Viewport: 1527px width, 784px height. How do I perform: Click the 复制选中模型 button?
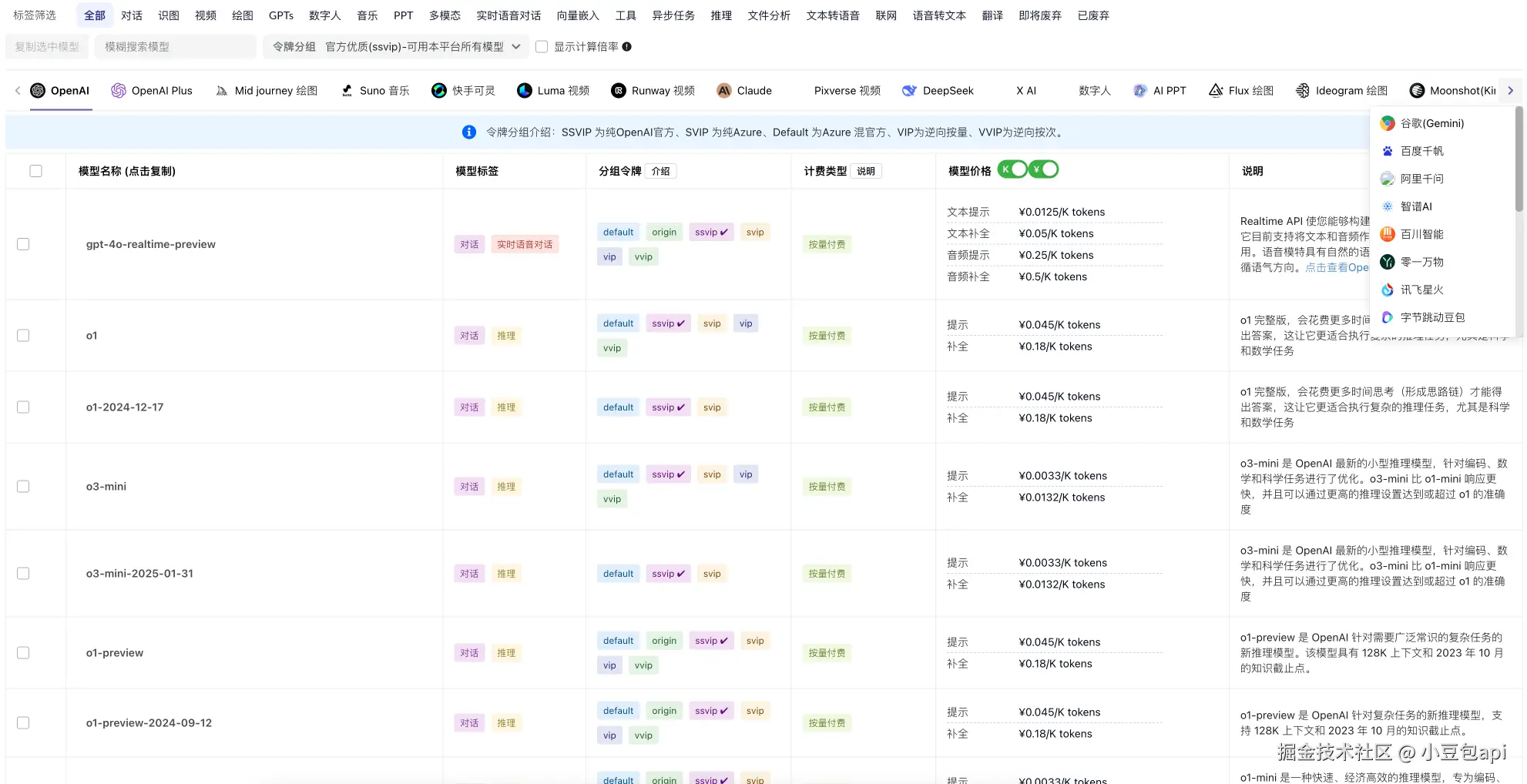(x=47, y=47)
